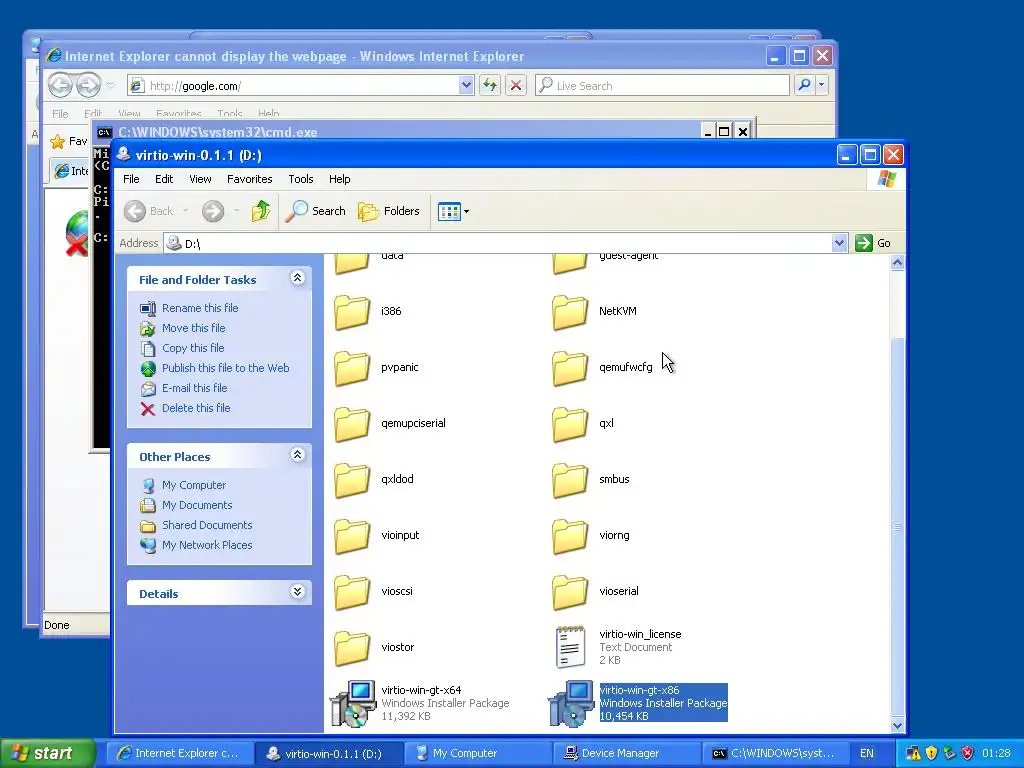This screenshot has width=1024, height=768.
Task: Open My Documents from Other Places
Action: [197, 505]
